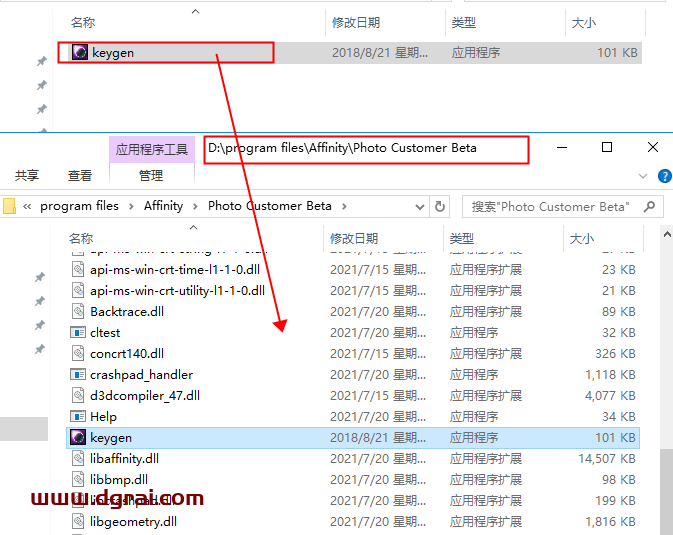Click 1,816 KB size cell

tap(610, 522)
